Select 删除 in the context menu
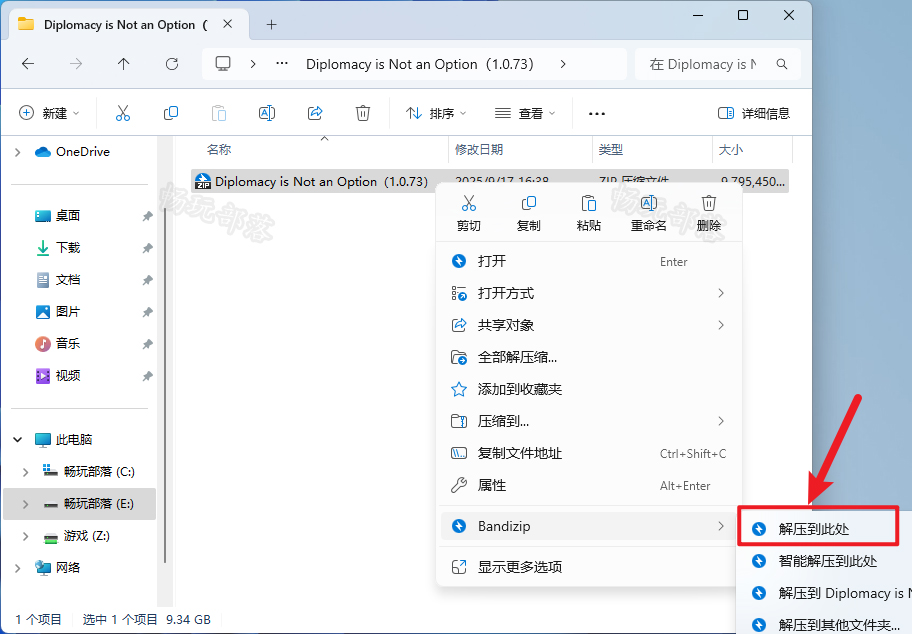The height and width of the screenshot is (634, 912). tap(708, 213)
